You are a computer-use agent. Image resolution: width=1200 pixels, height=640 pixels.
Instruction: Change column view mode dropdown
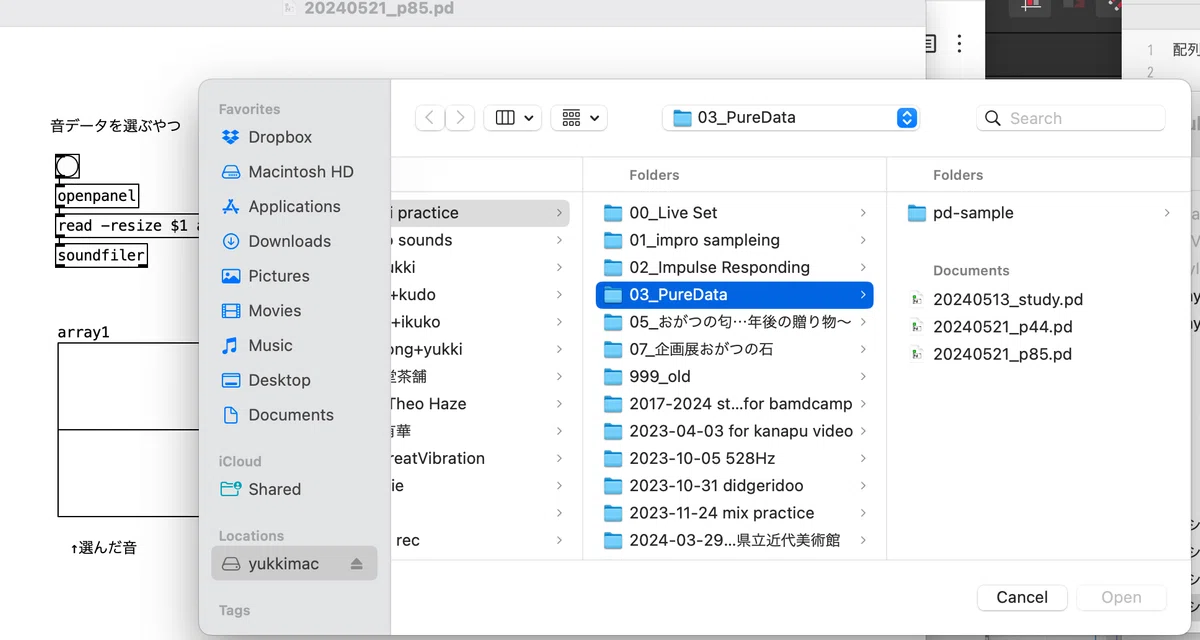513,118
